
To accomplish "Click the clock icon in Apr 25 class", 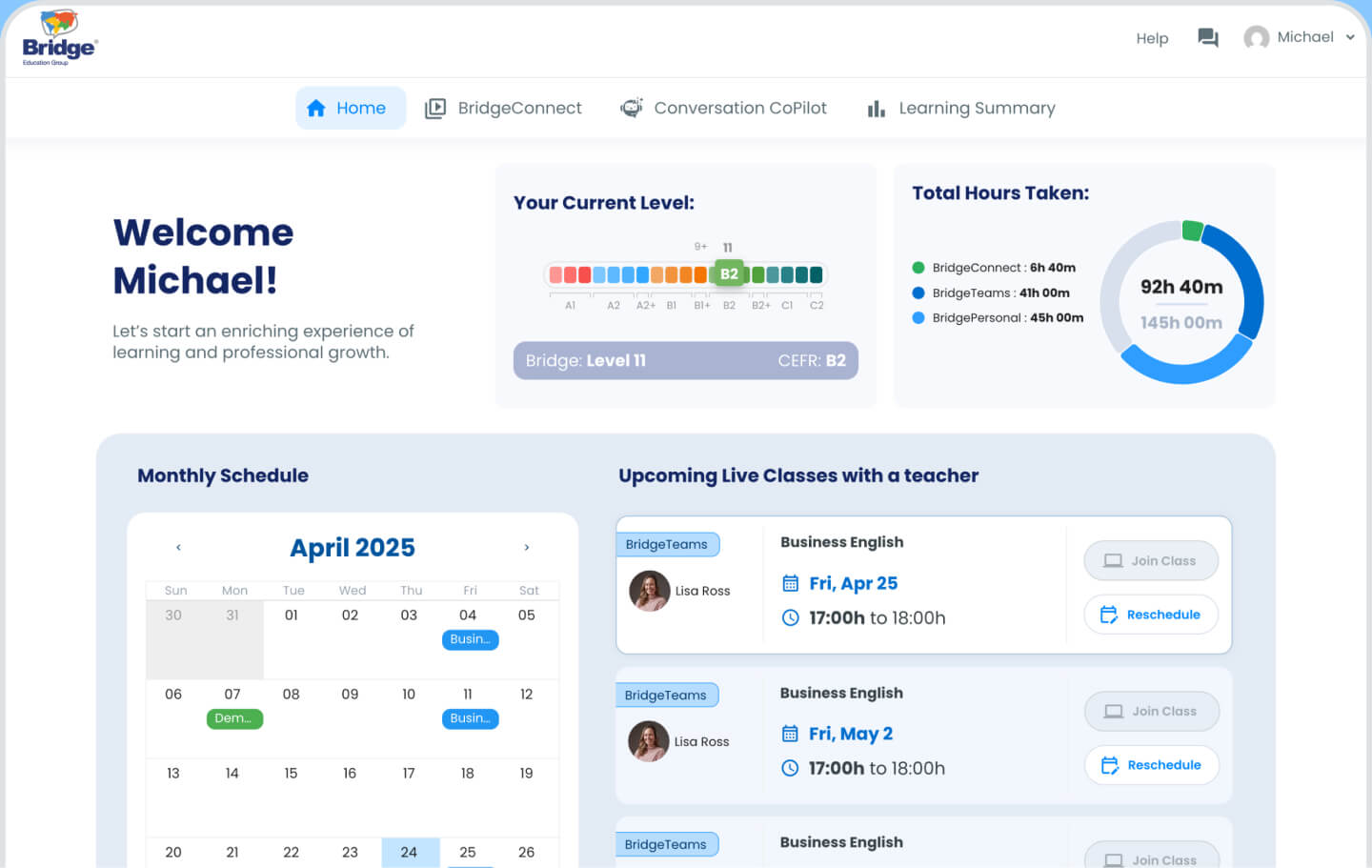I will tap(790, 617).
